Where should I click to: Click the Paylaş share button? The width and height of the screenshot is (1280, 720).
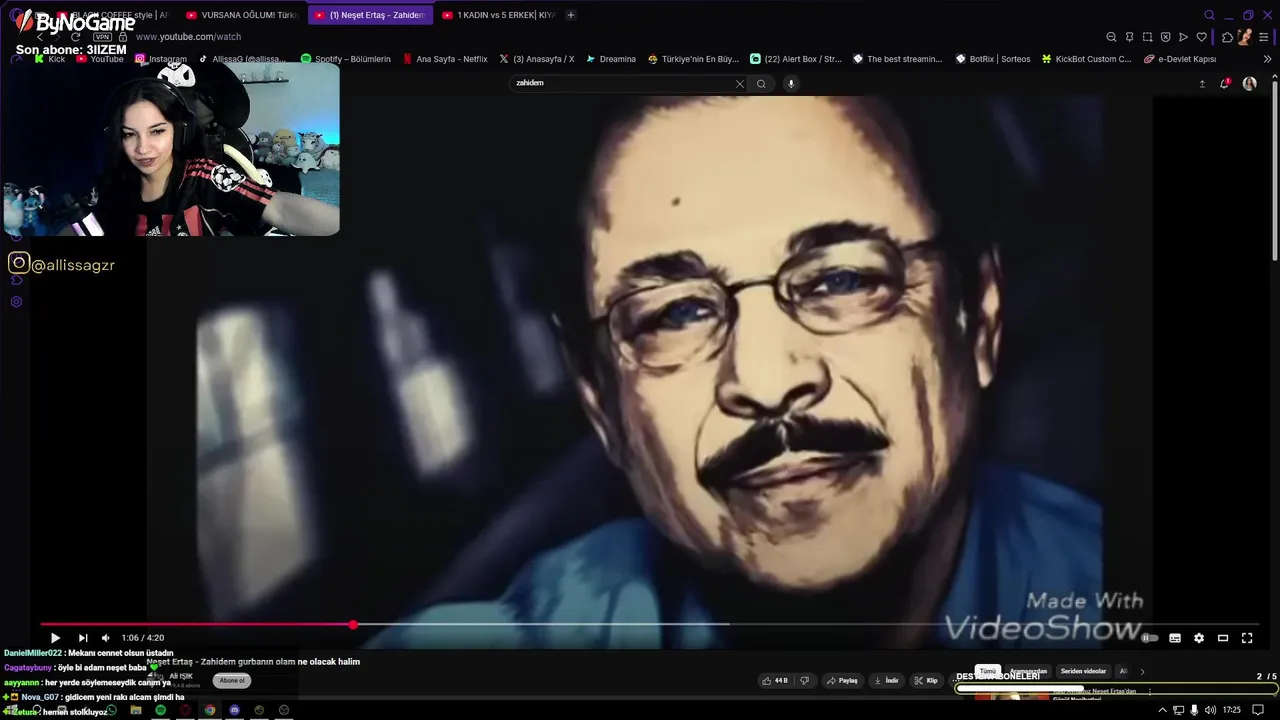(842, 681)
